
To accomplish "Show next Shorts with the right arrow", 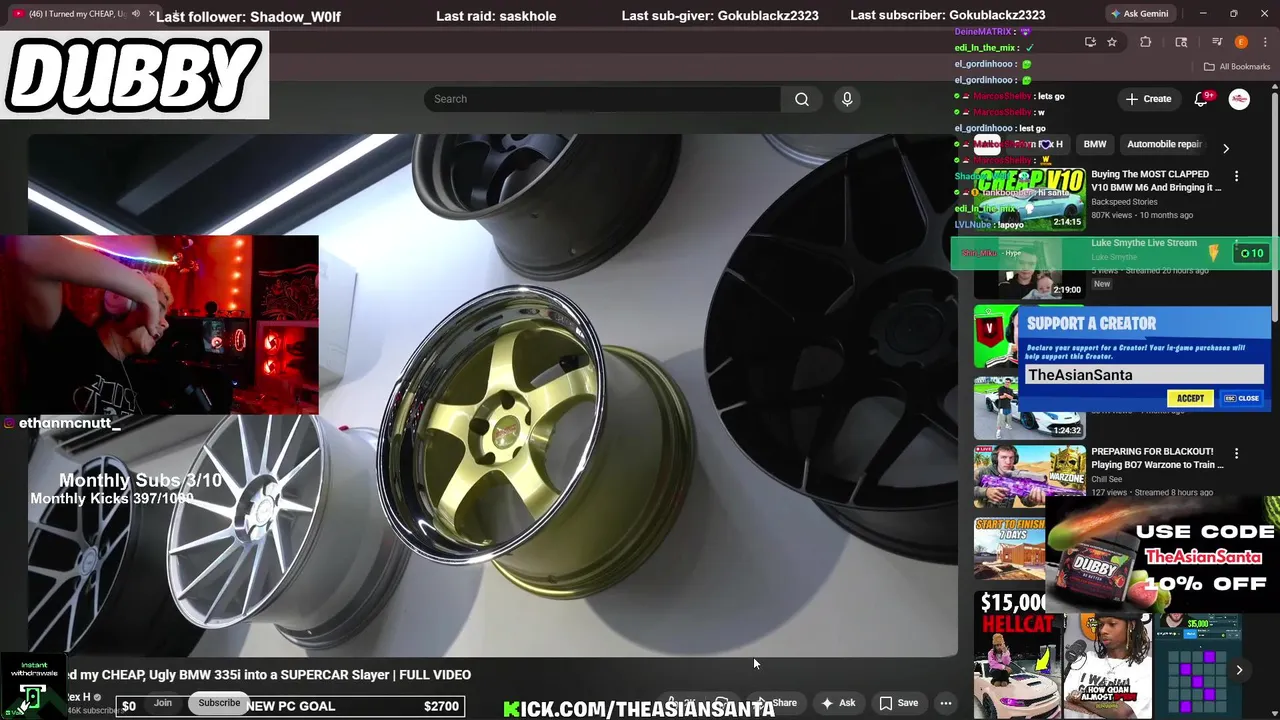I will 1239,670.
